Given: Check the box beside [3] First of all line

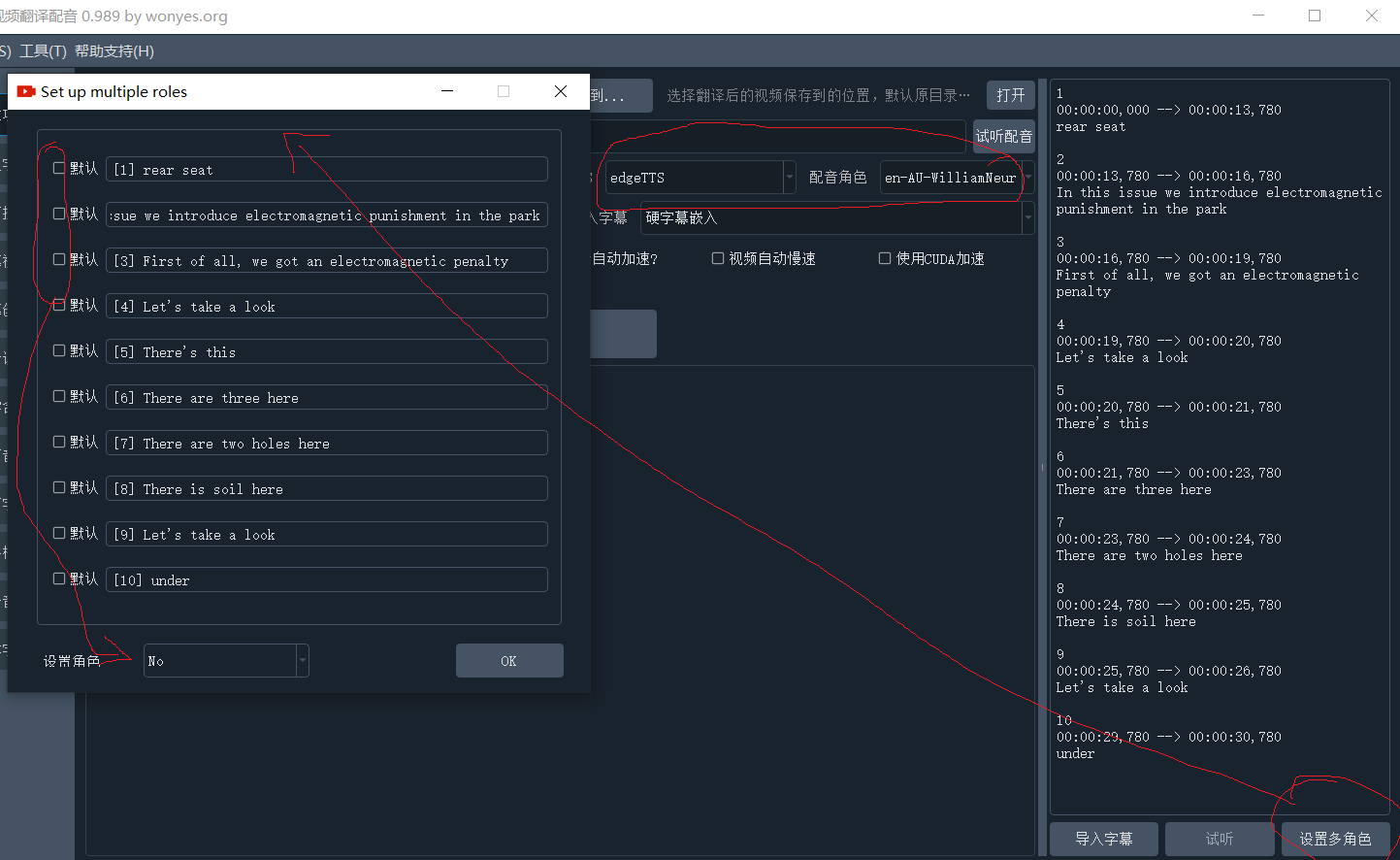Looking at the screenshot, I should pyautogui.click(x=59, y=259).
